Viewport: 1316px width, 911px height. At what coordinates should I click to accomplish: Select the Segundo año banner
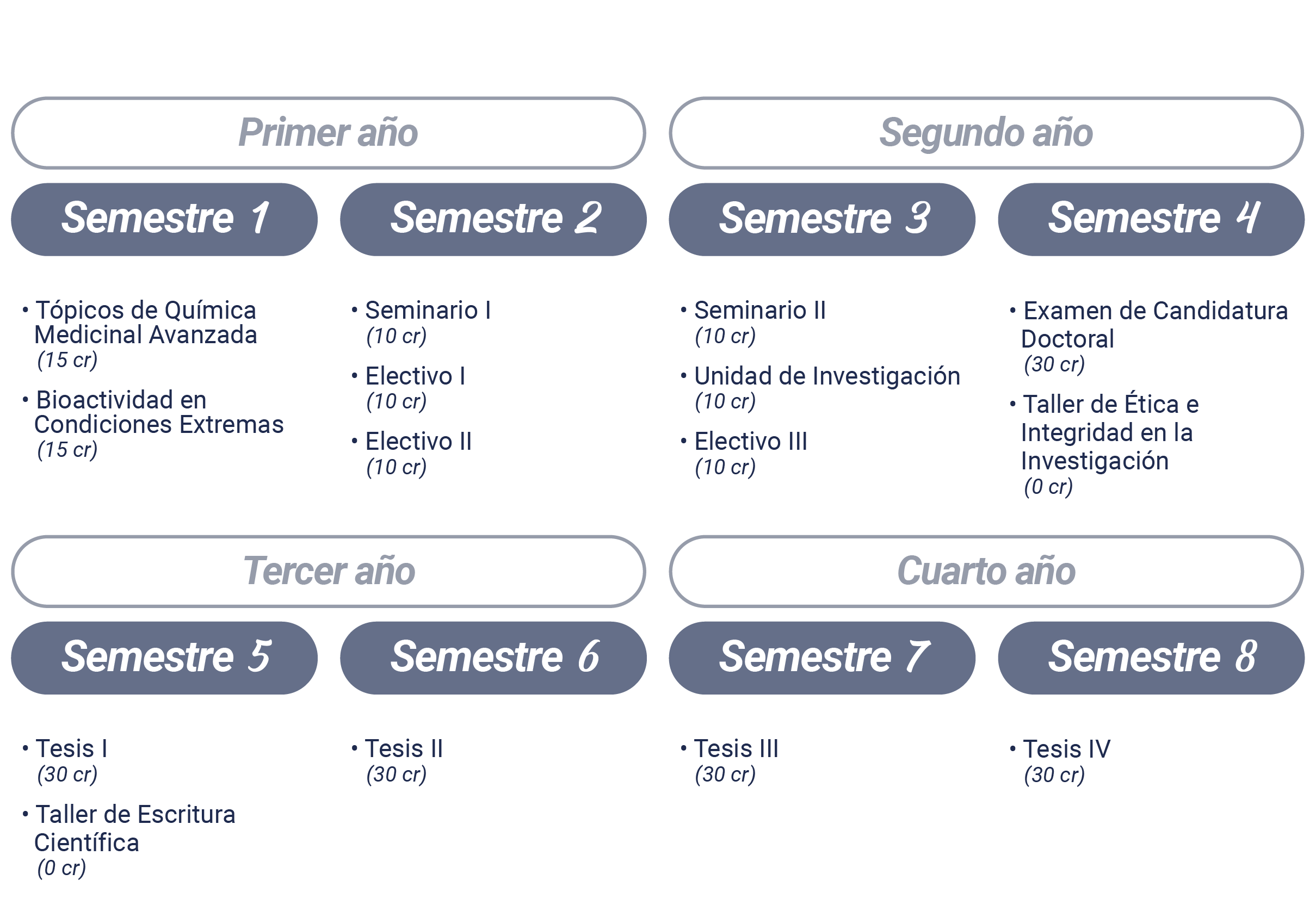(986, 133)
